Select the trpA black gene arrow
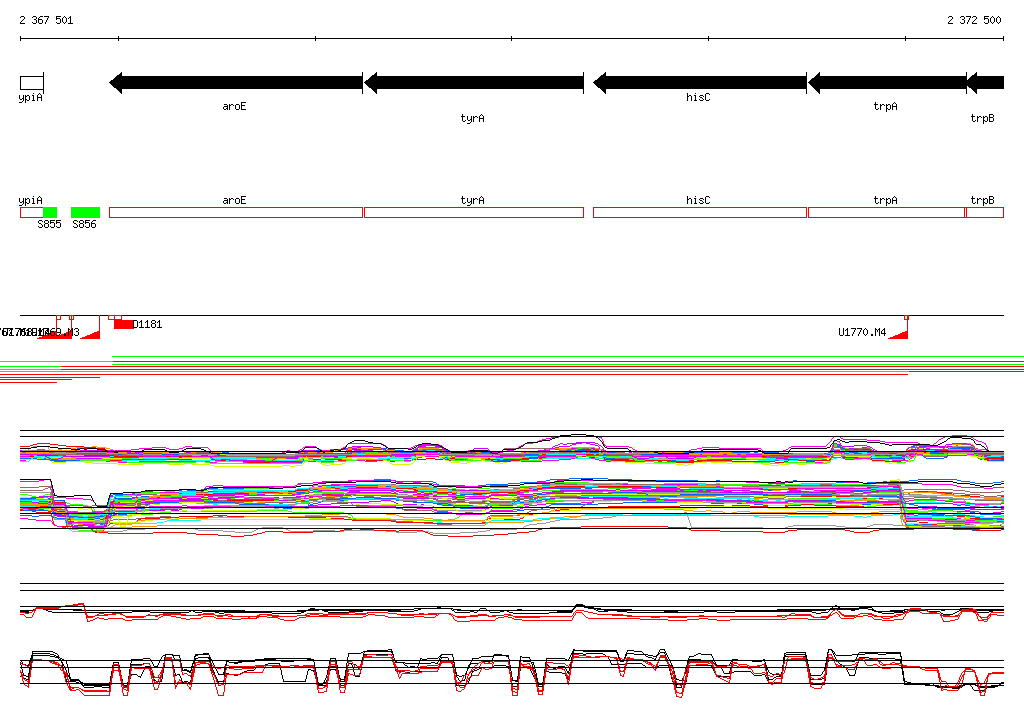1024x714 pixels. coord(888,83)
